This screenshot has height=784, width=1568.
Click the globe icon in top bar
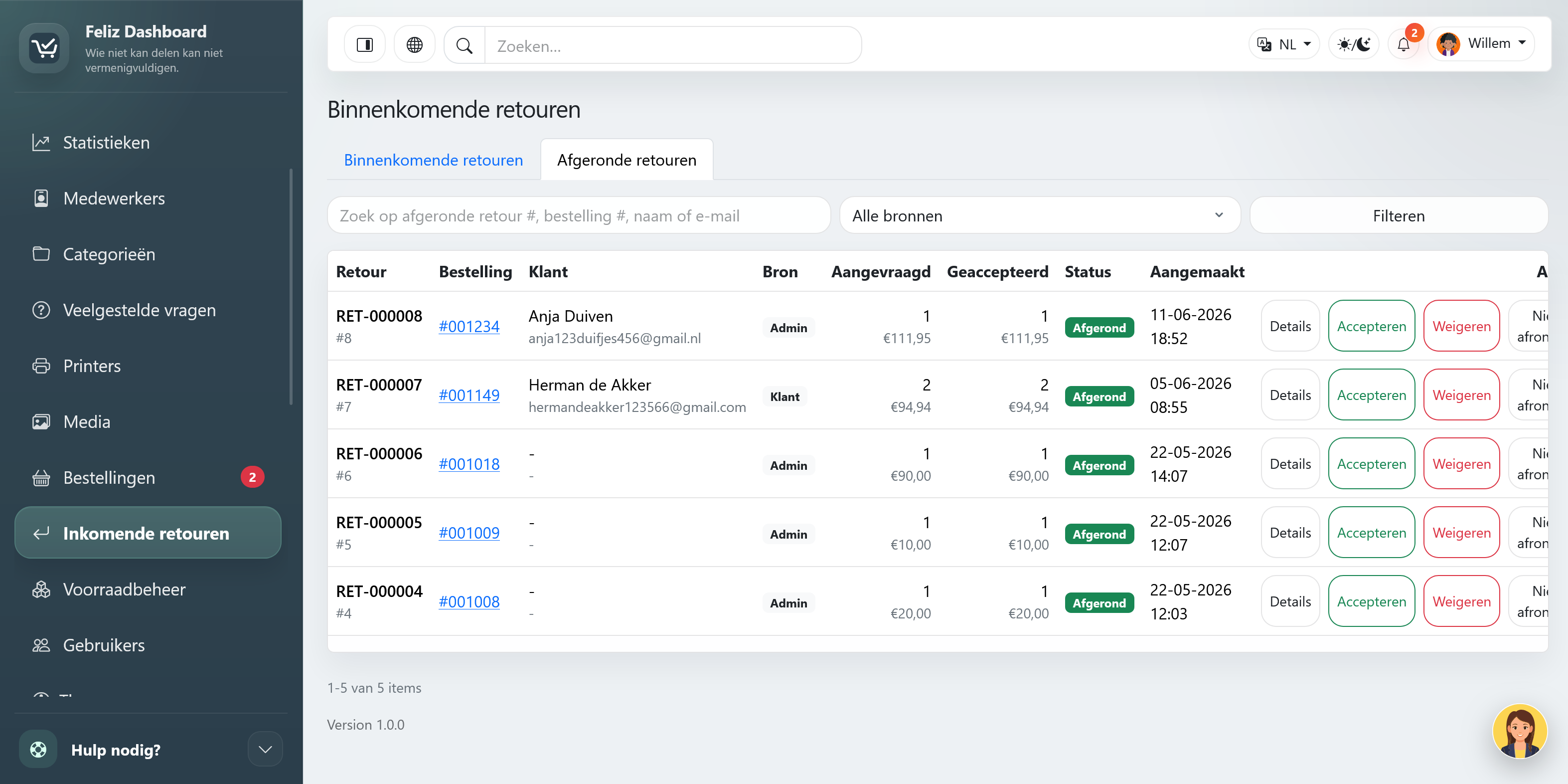[415, 44]
